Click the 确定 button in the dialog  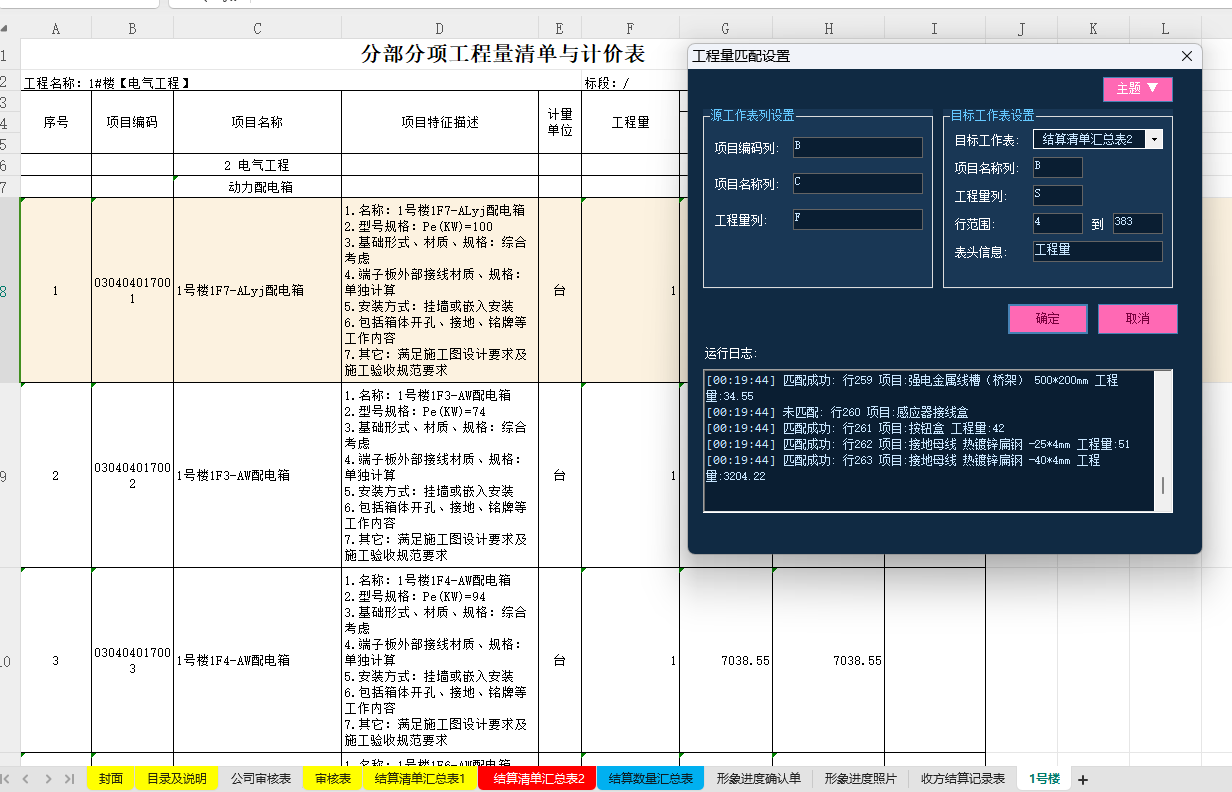1047,319
